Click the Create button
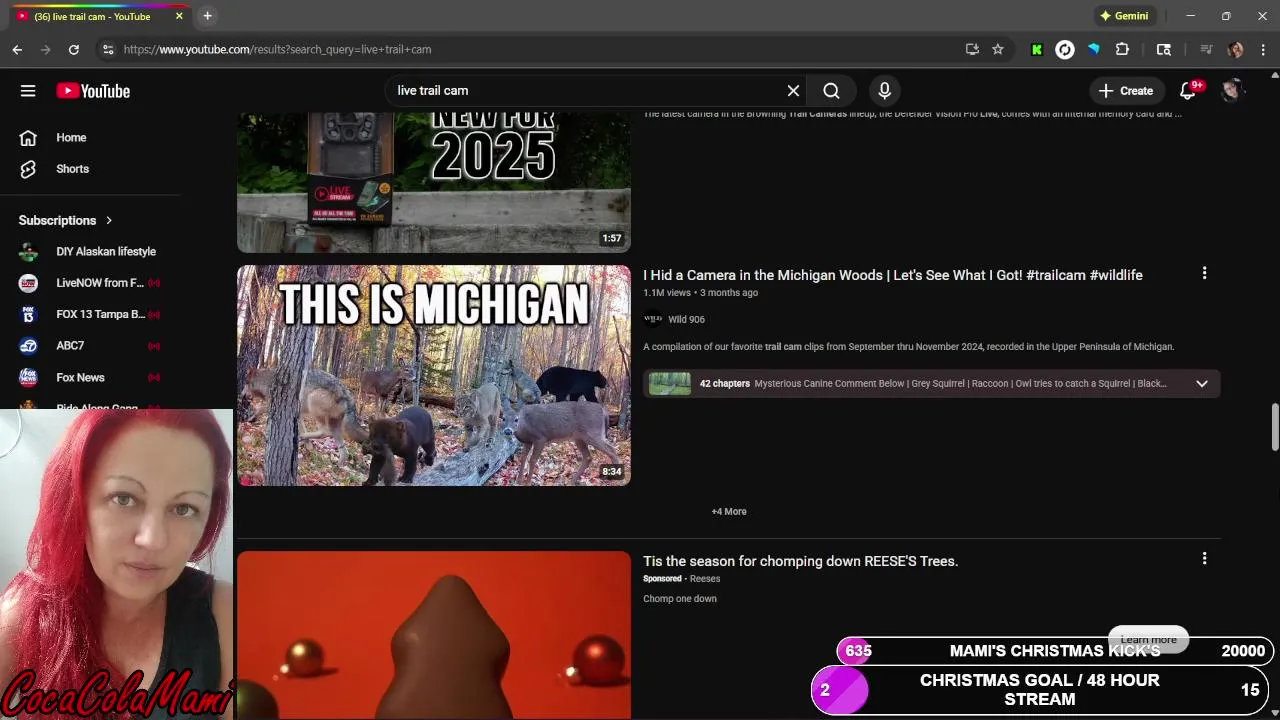The image size is (1280, 720). click(x=1126, y=91)
